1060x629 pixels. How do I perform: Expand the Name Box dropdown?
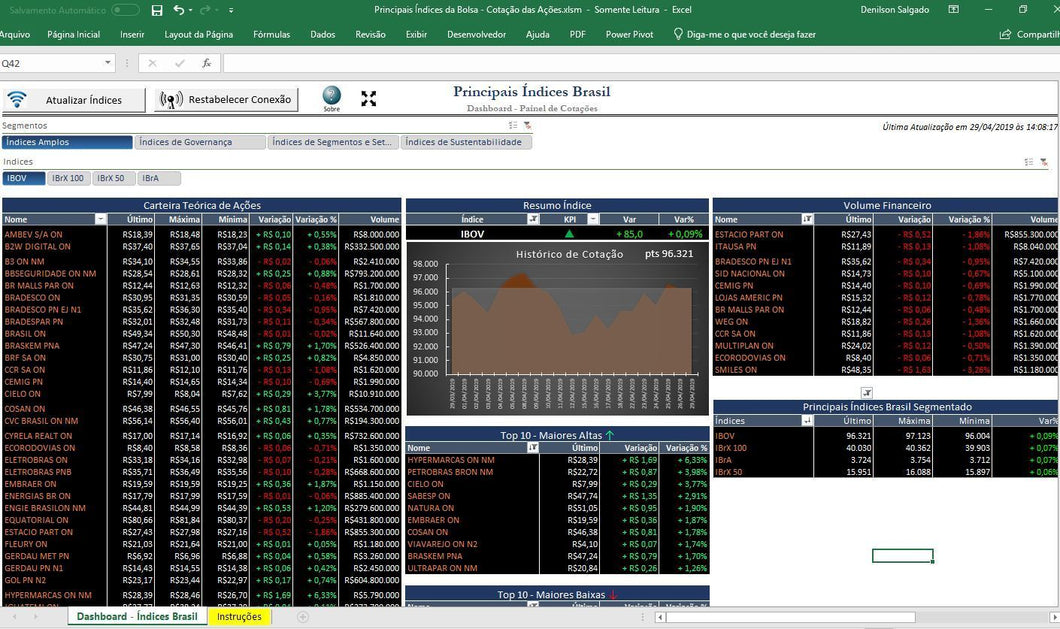(107, 63)
